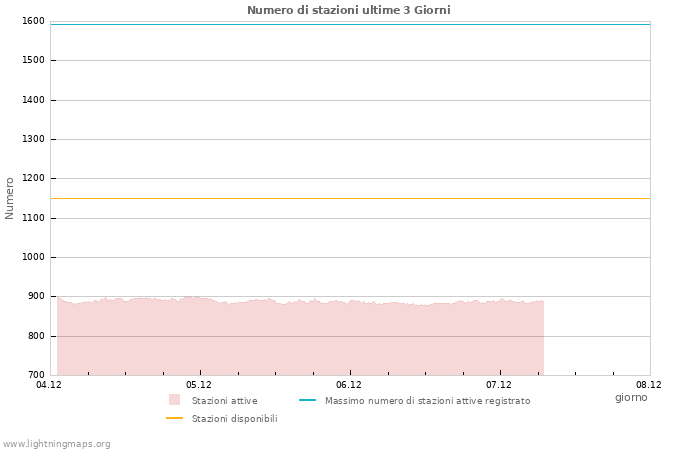Select the 'Massimo numero di stazioni attive registrato' label
The width and height of the screenshot is (700, 450).
[x=427, y=401]
